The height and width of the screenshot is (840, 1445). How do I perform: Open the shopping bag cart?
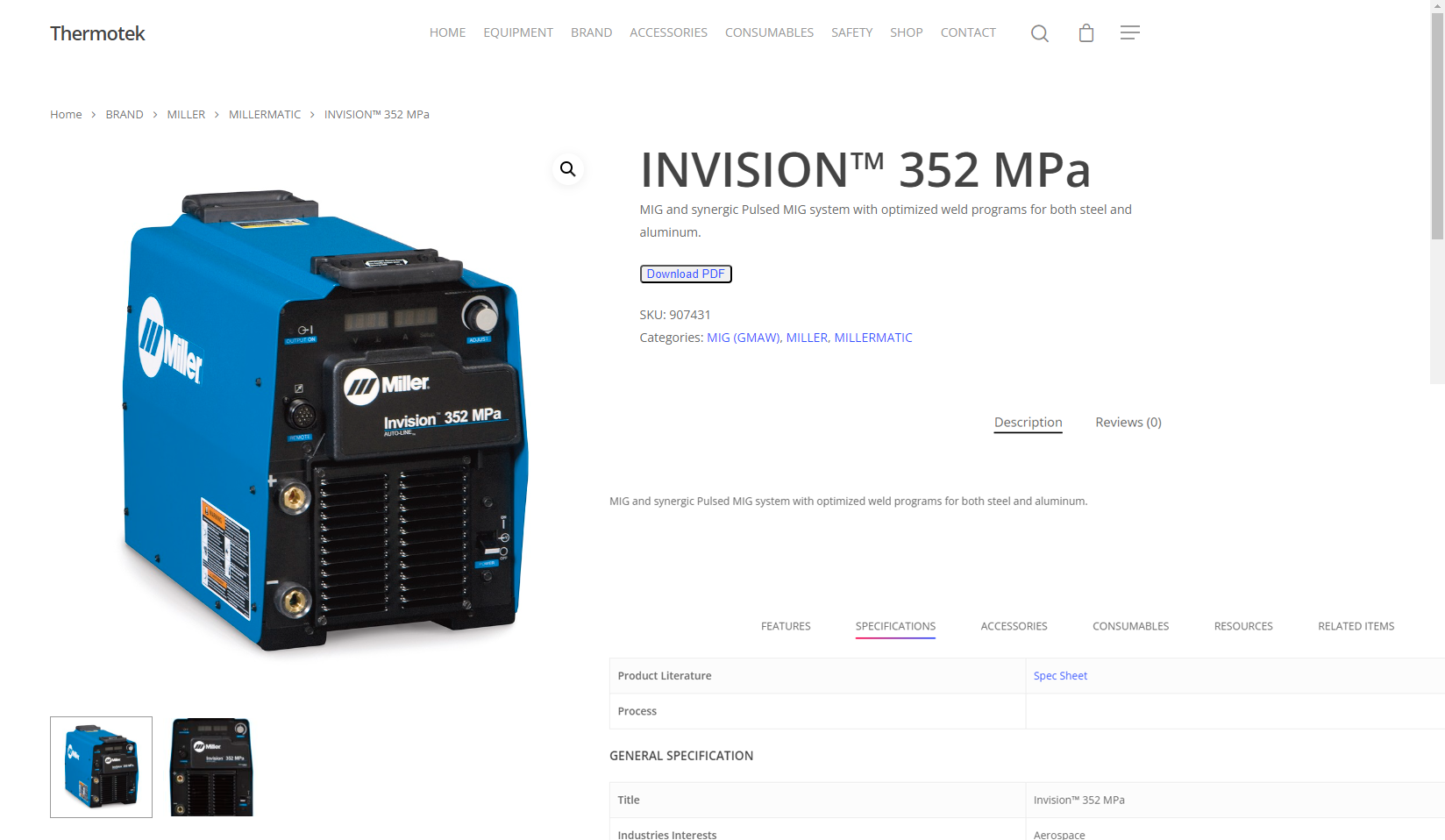(1086, 33)
